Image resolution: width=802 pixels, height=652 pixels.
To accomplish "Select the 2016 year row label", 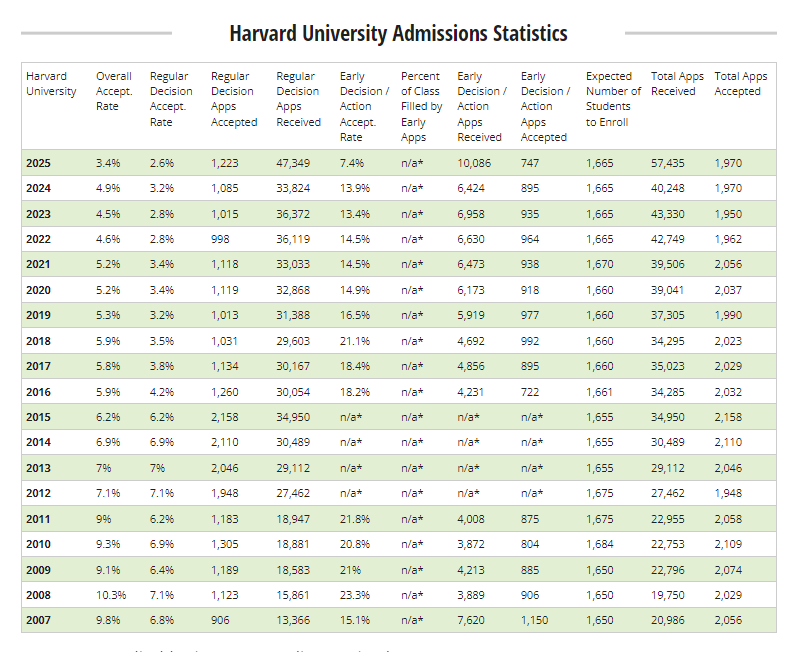I will (x=38, y=391).
